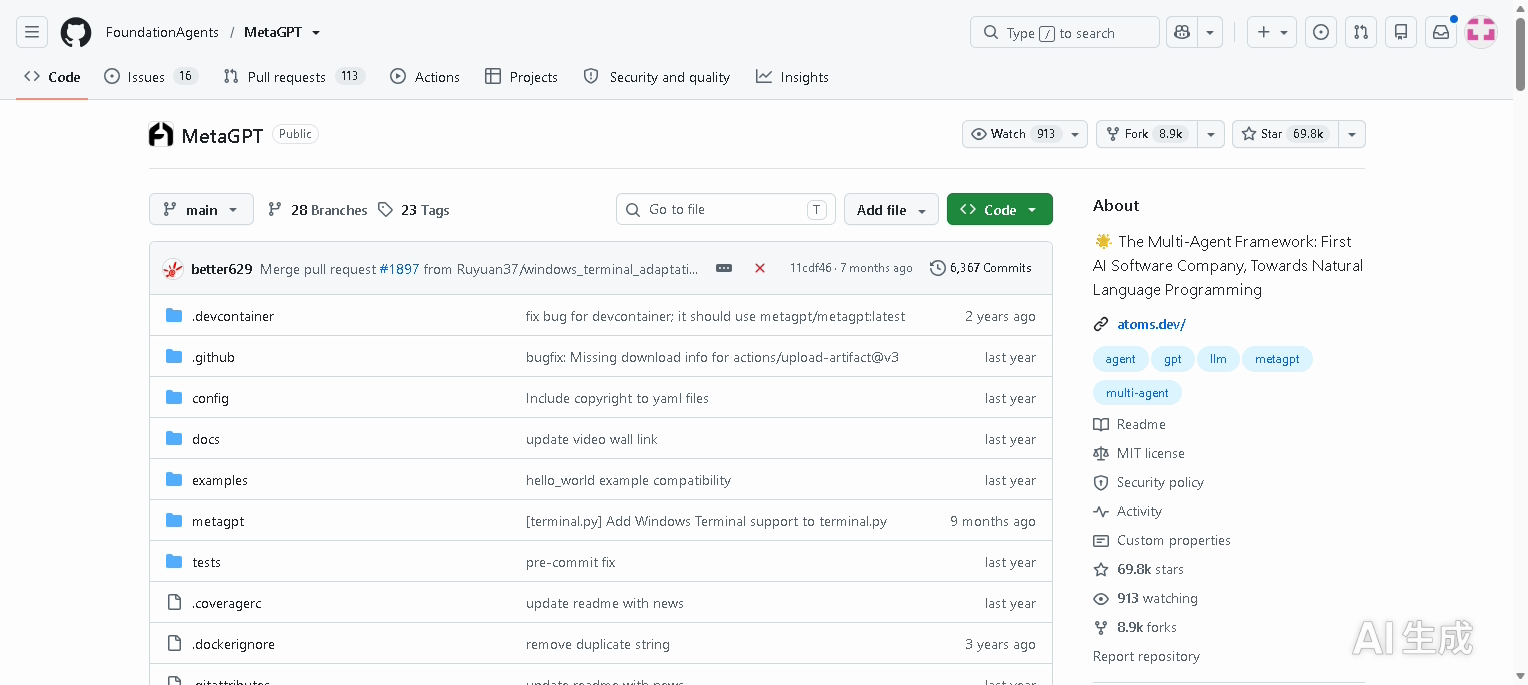Click the config folder icon

tap(174, 398)
